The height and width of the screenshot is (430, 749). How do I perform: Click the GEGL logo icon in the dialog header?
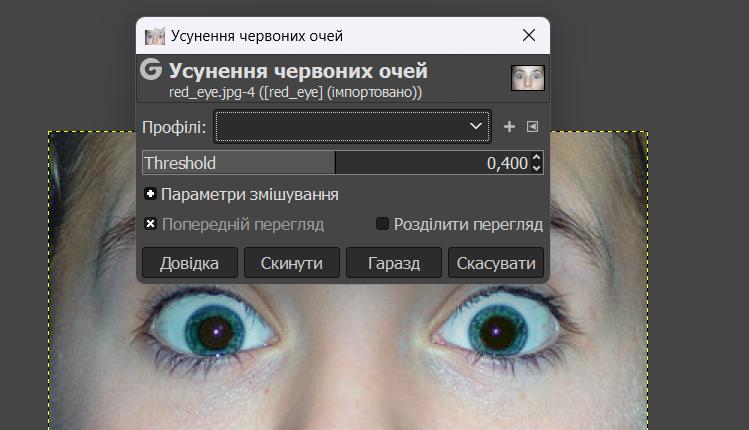(x=151, y=70)
